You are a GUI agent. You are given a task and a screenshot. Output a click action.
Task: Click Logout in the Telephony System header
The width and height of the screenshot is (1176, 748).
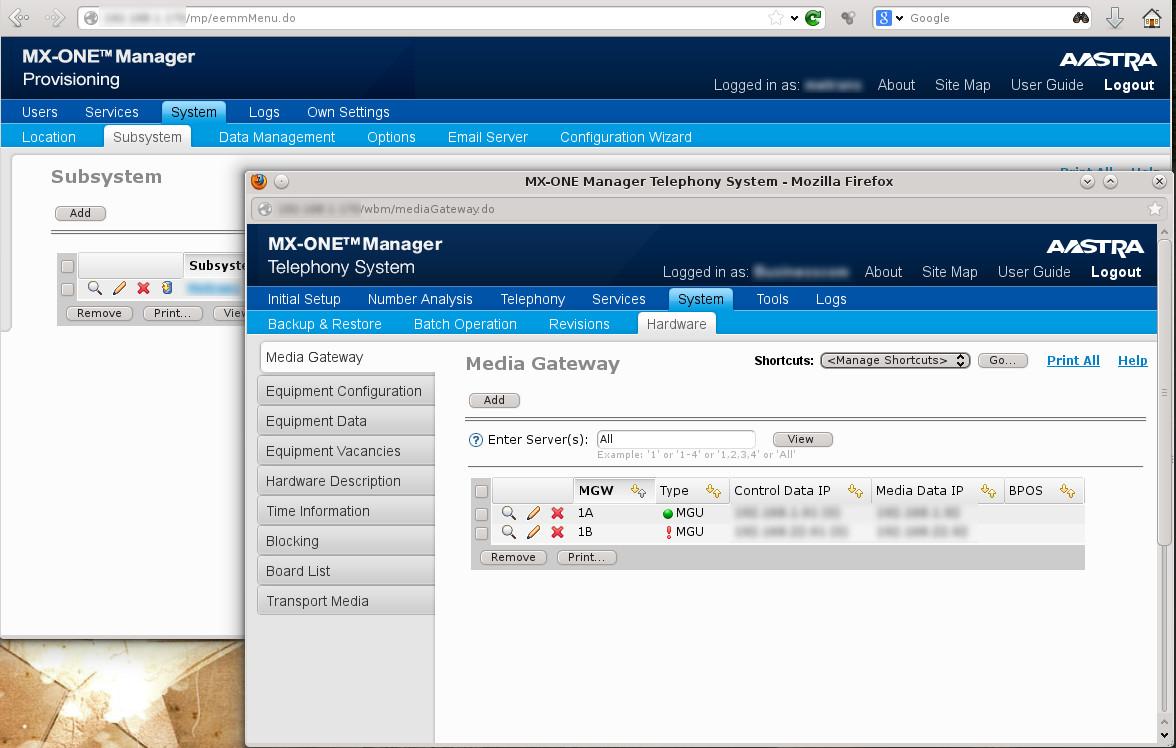tap(1116, 272)
